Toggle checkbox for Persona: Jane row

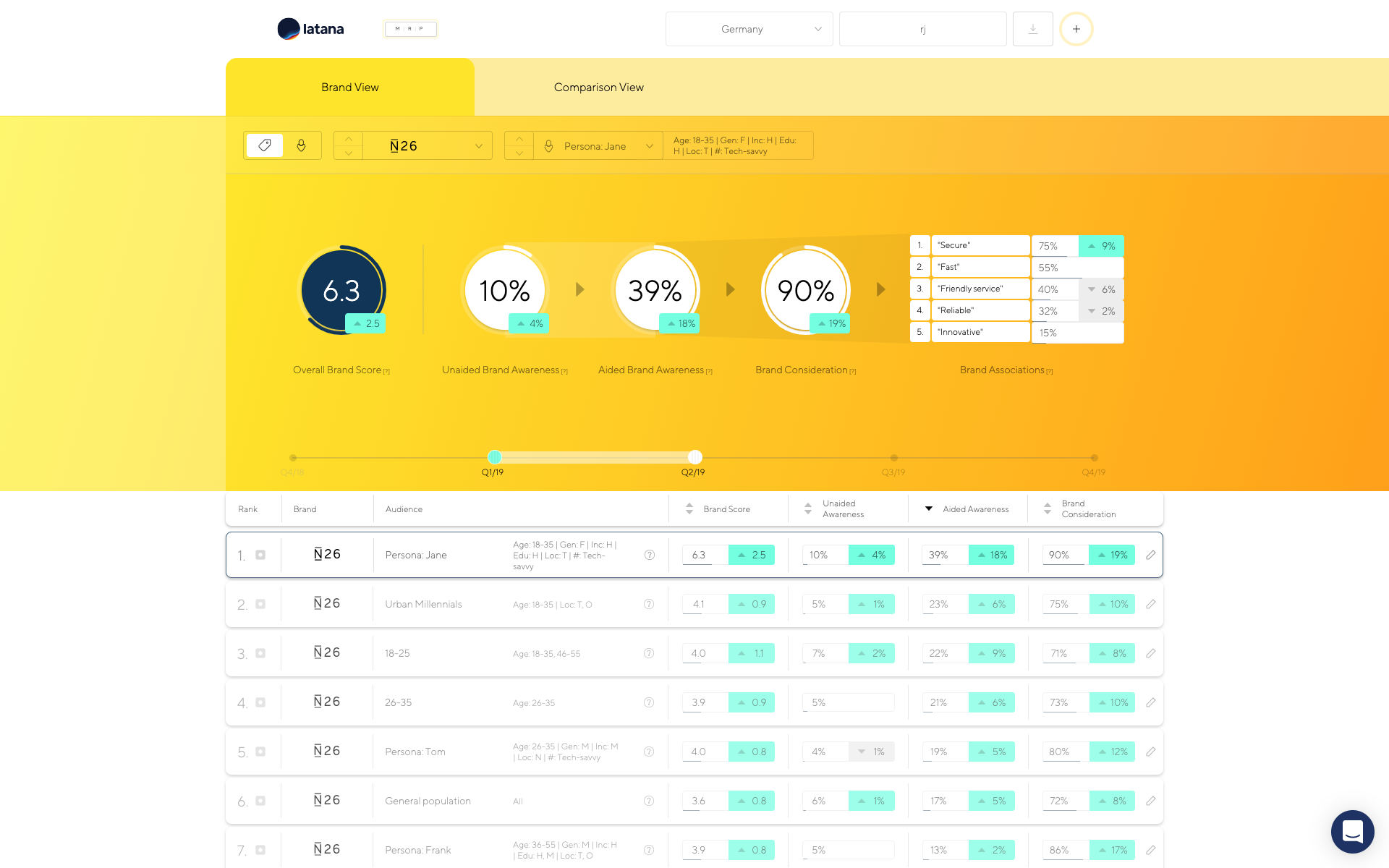tap(260, 555)
